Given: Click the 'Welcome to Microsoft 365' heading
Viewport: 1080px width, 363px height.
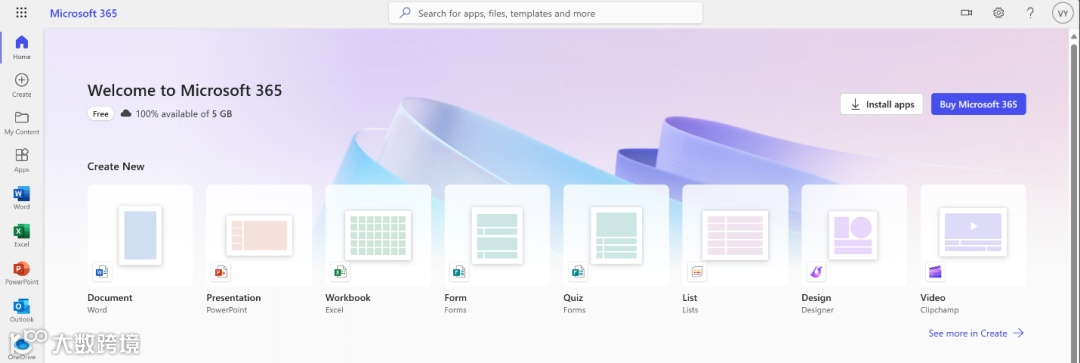Looking at the screenshot, I should (x=185, y=90).
